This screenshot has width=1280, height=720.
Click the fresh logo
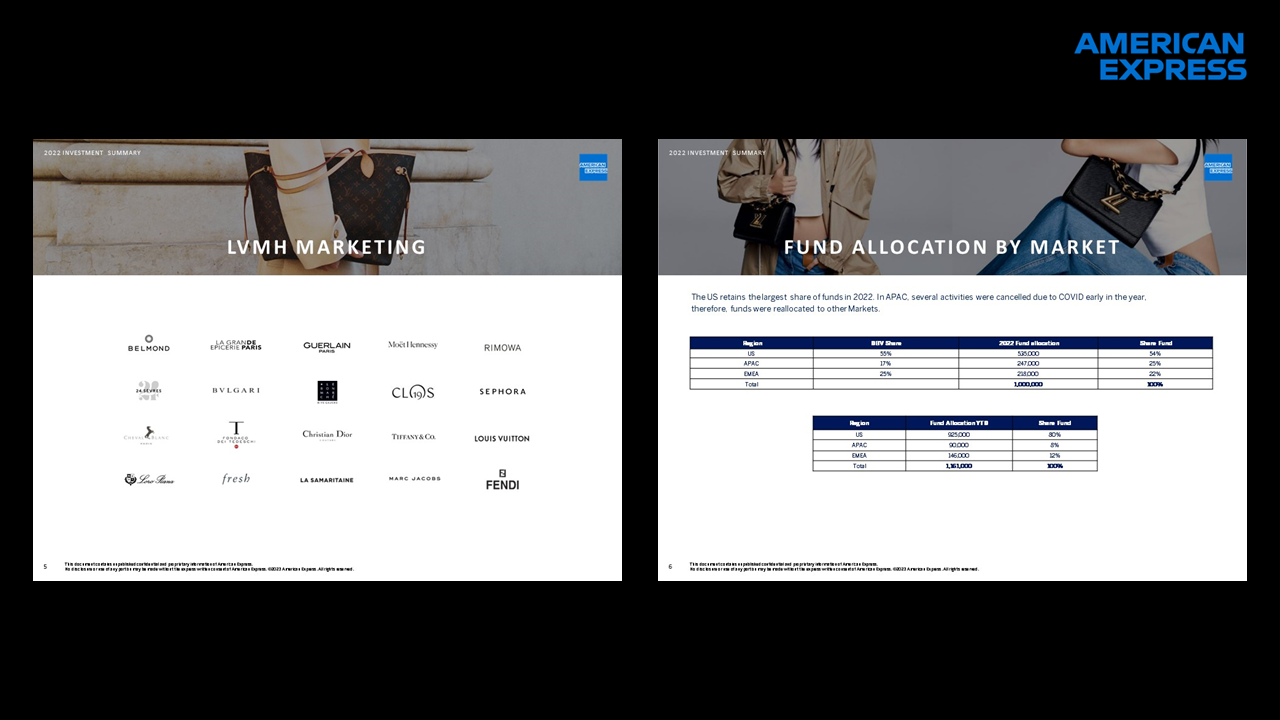[x=236, y=479]
